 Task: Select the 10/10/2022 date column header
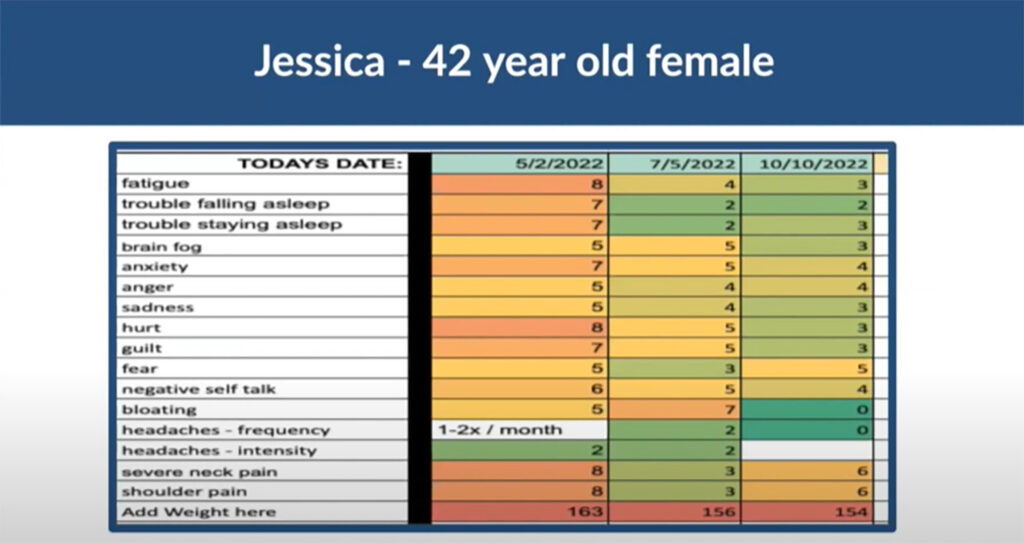coord(807,163)
